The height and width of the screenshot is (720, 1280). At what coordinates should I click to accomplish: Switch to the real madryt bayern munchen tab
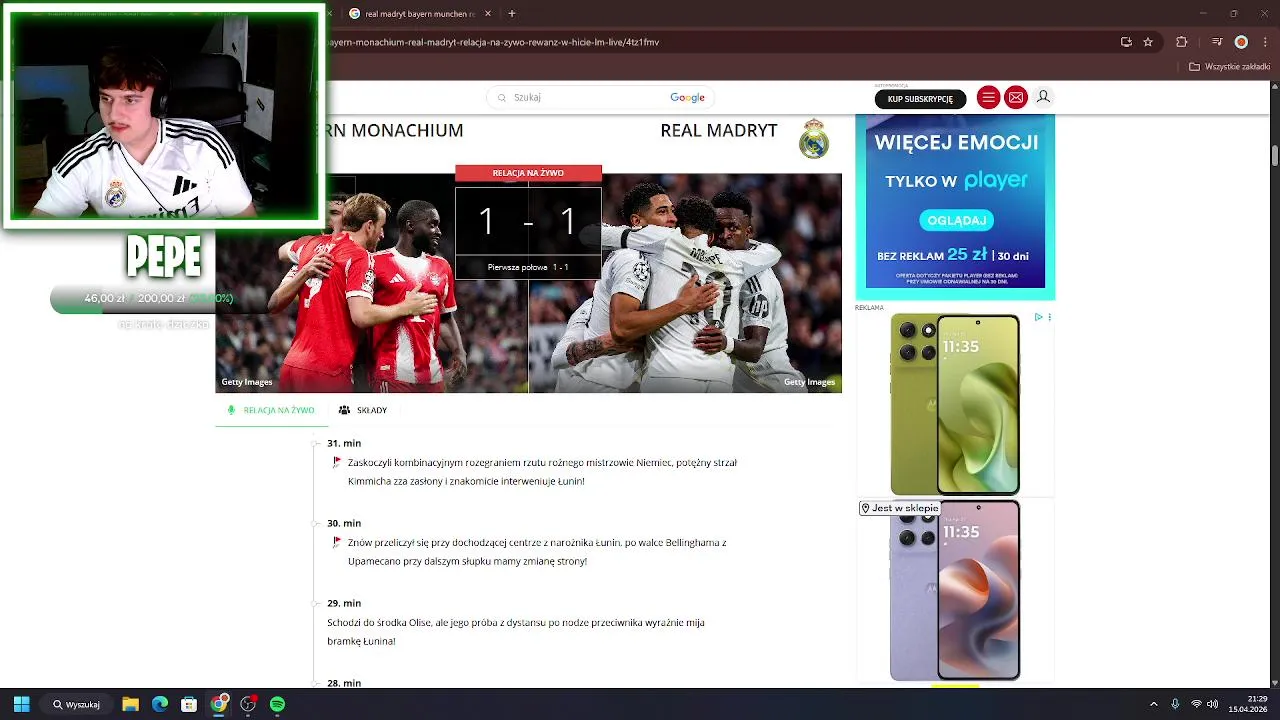coord(413,14)
